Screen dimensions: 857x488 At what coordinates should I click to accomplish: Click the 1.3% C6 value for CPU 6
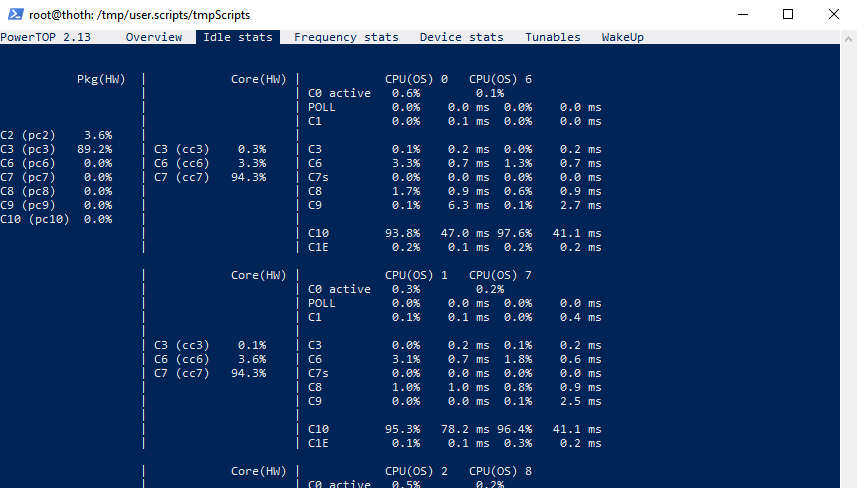pyautogui.click(x=518, y=163)
